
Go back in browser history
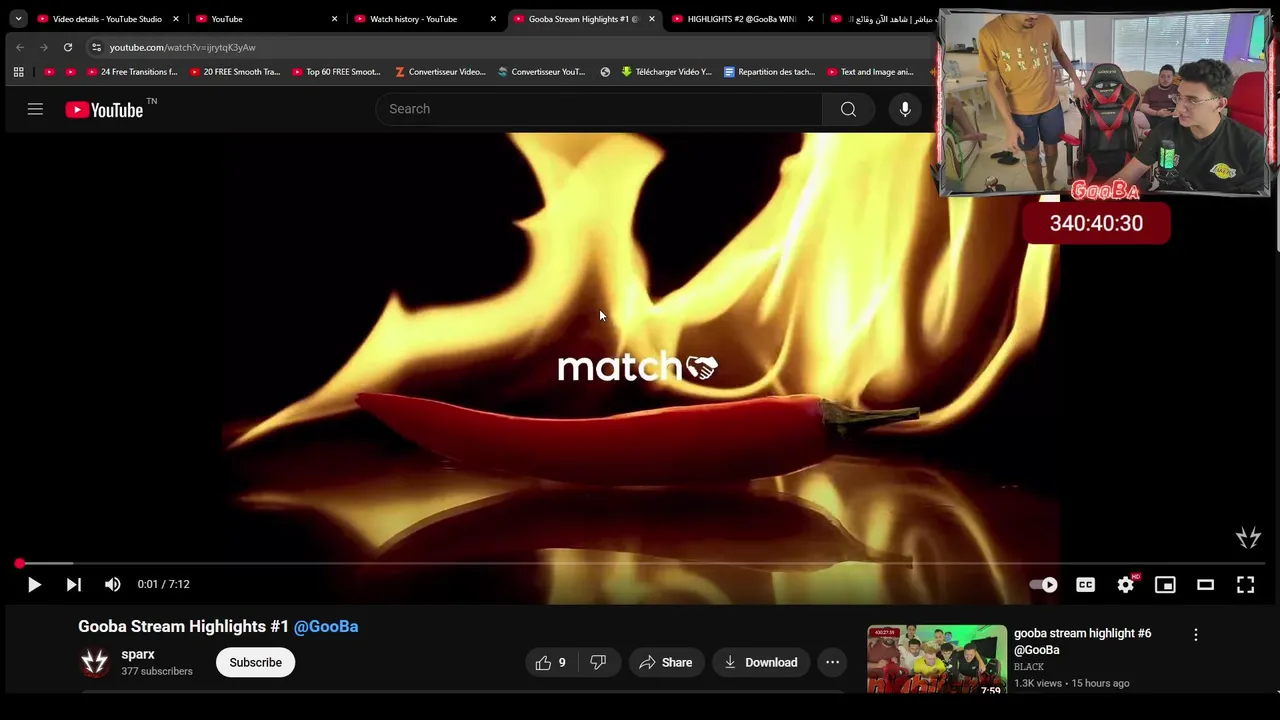tap(20, 47)
